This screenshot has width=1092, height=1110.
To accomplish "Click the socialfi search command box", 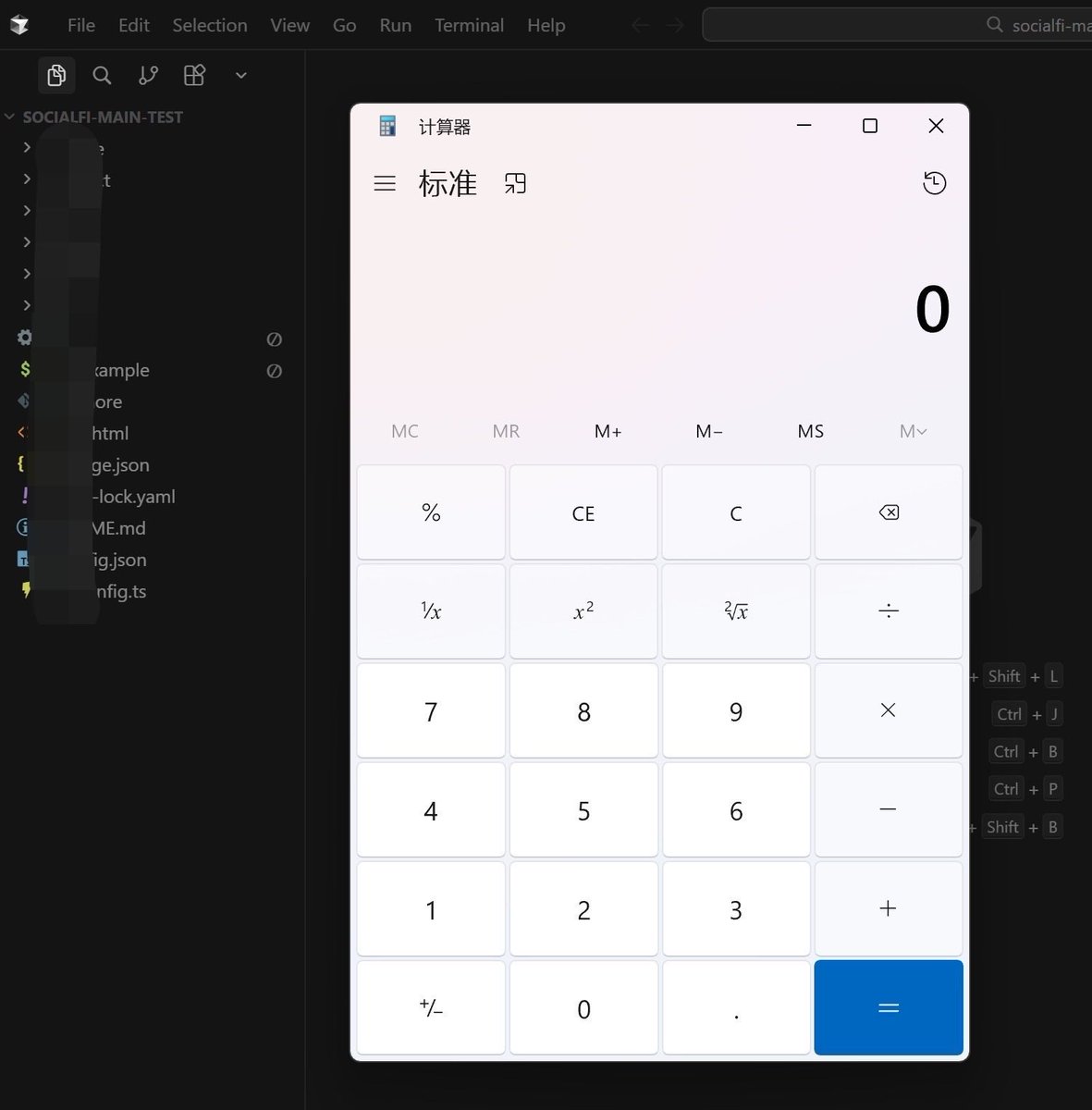I will click(897, 25).
